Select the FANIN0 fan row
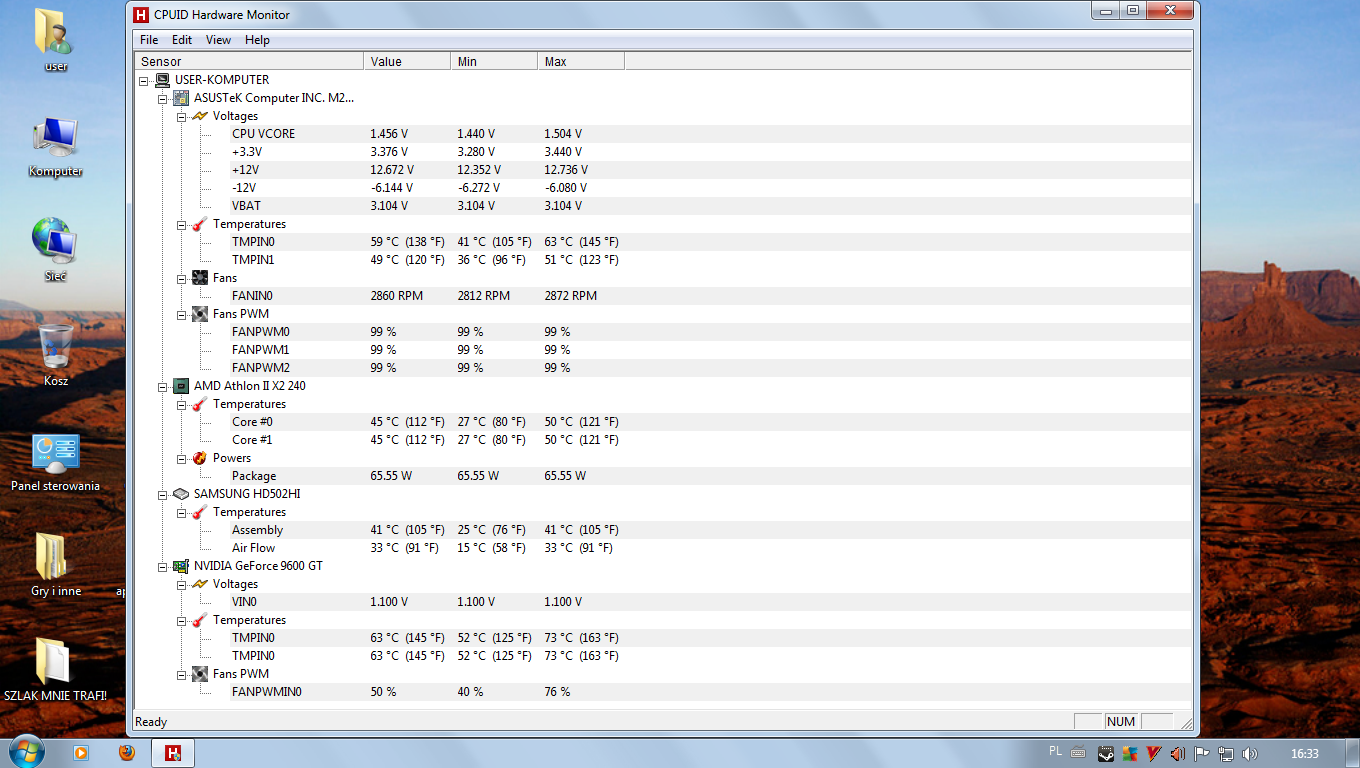Image resolution: width=1360 pixels, height=768 pixels. point(710,296)
